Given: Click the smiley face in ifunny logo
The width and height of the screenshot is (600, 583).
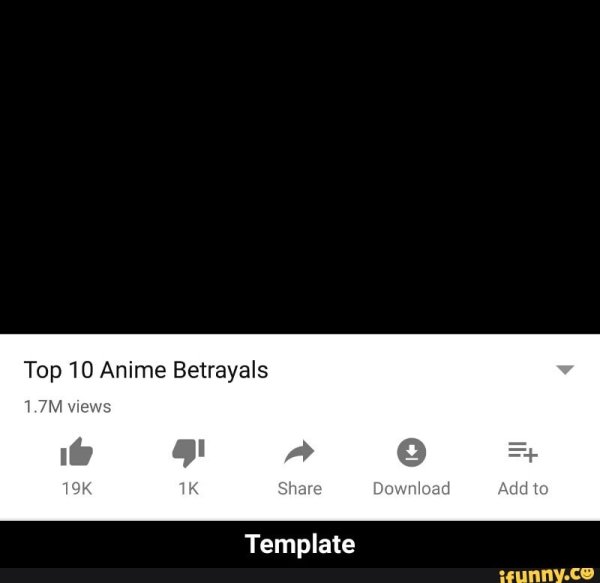Looking at the screenshot, I should (586, 573).
